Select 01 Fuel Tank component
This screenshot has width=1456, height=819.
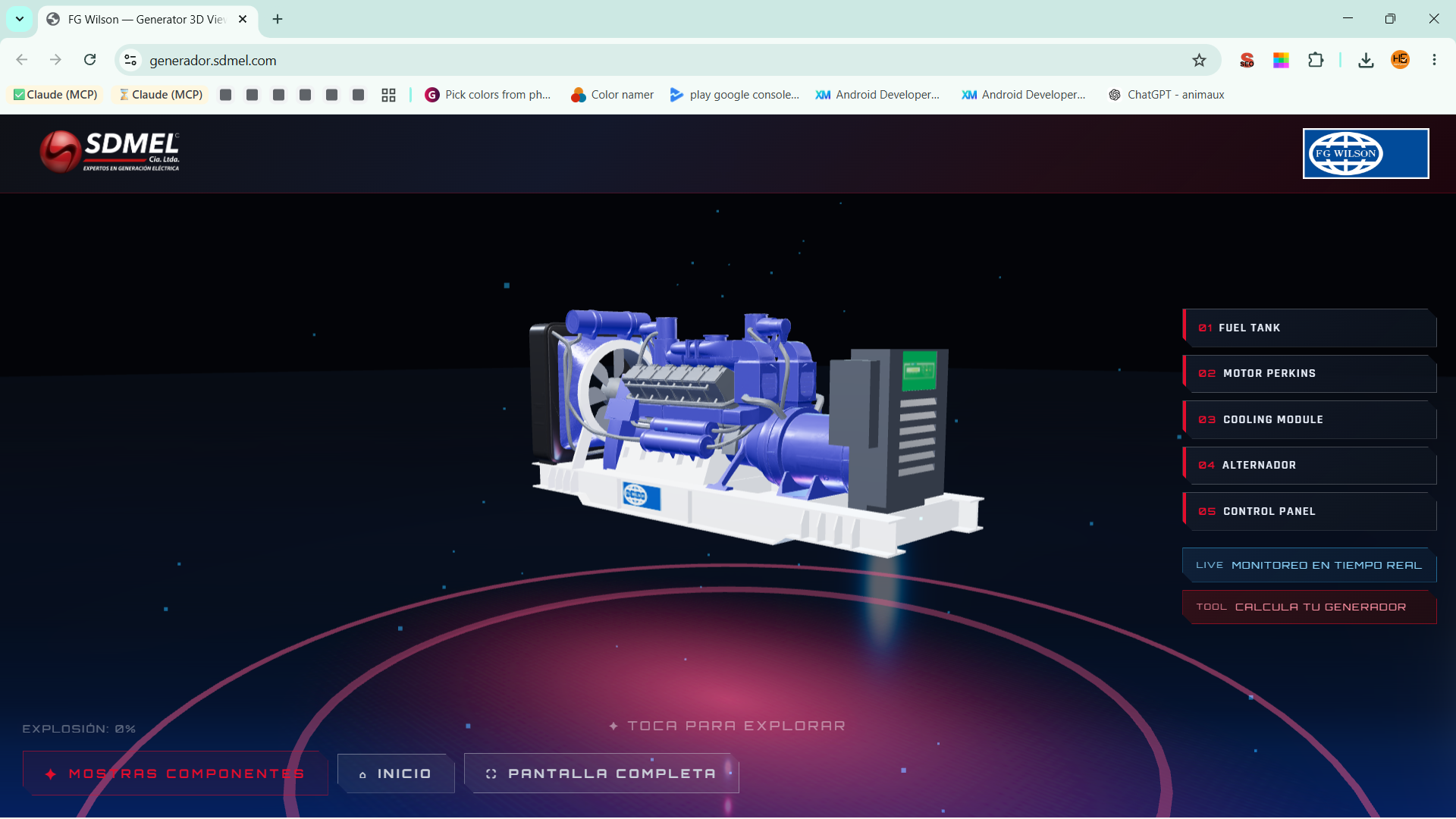pos(1310,328)
